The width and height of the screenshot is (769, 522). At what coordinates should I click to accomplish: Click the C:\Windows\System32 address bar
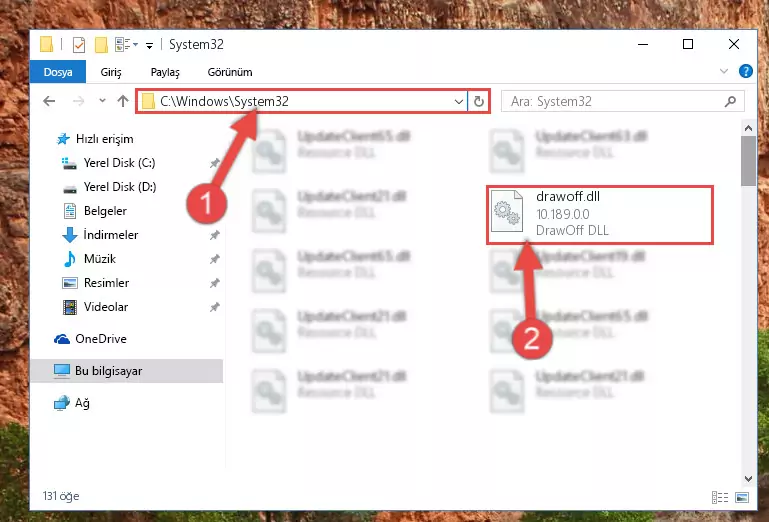[x=302, y=102]
